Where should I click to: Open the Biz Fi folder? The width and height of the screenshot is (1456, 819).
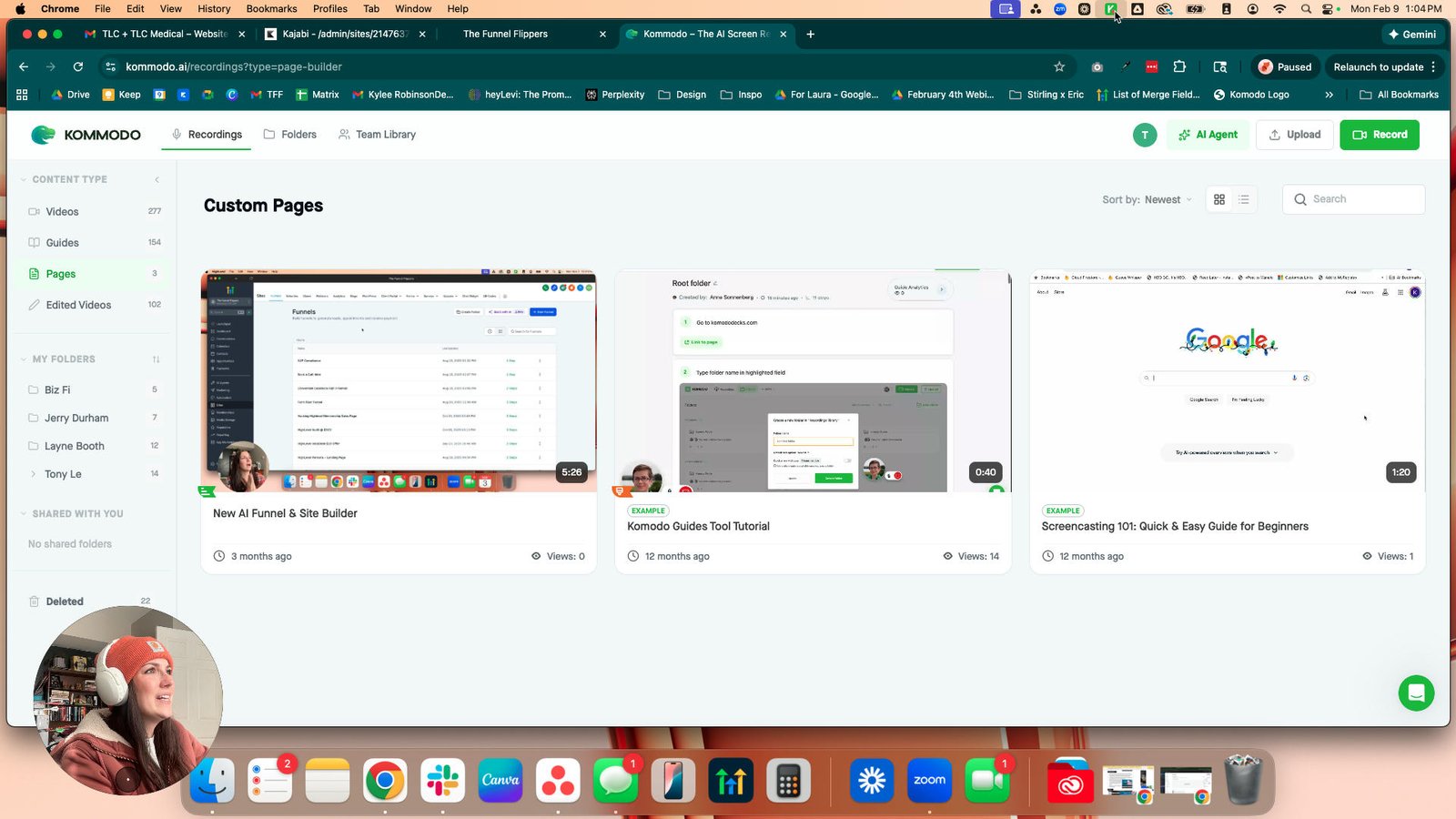(x=95, y=389)
